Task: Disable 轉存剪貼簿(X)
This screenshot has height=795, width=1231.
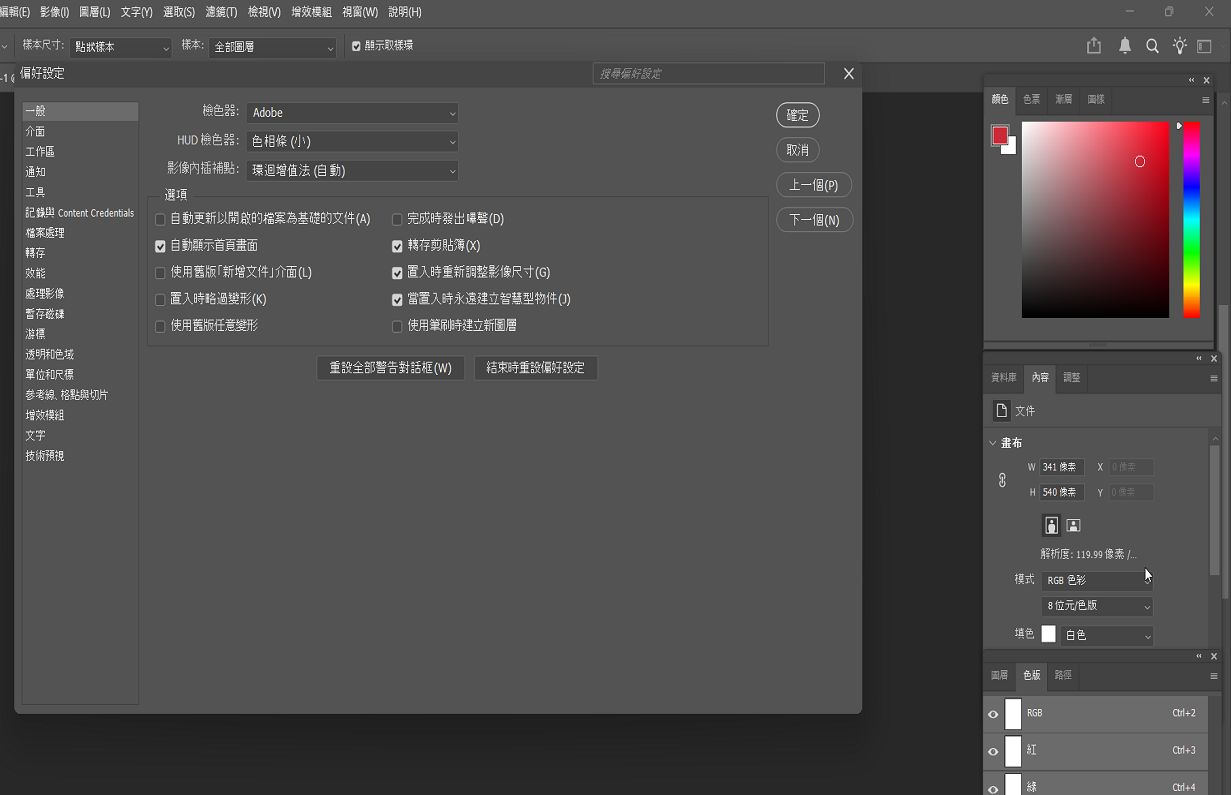Action: point(396,245)
